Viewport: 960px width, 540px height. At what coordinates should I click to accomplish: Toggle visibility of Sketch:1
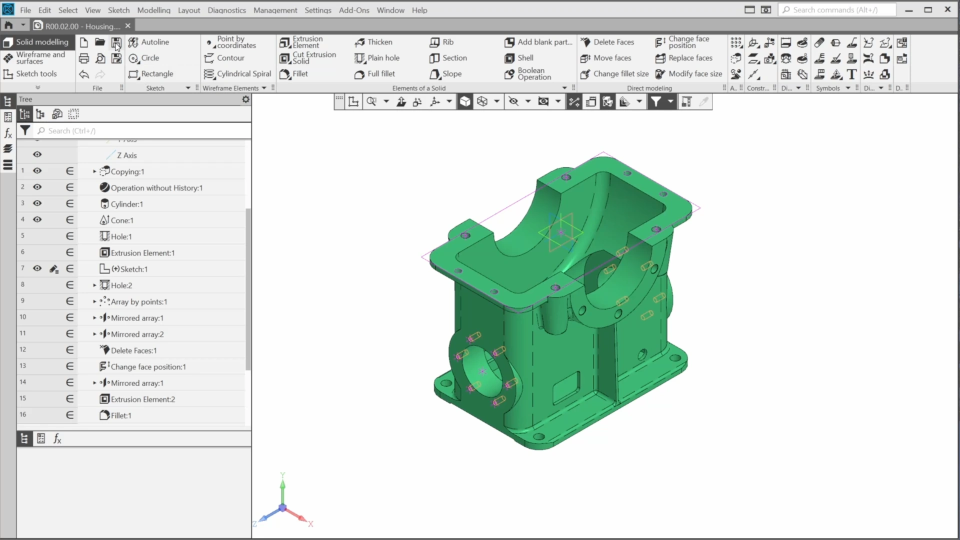tap(37, 269)
